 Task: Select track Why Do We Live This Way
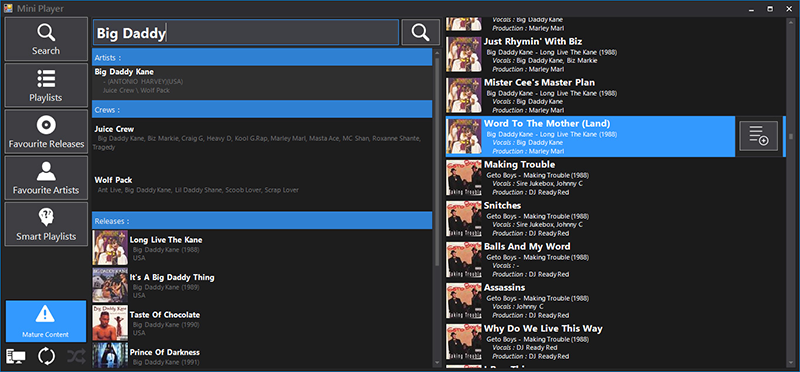(x=615, y=341)
